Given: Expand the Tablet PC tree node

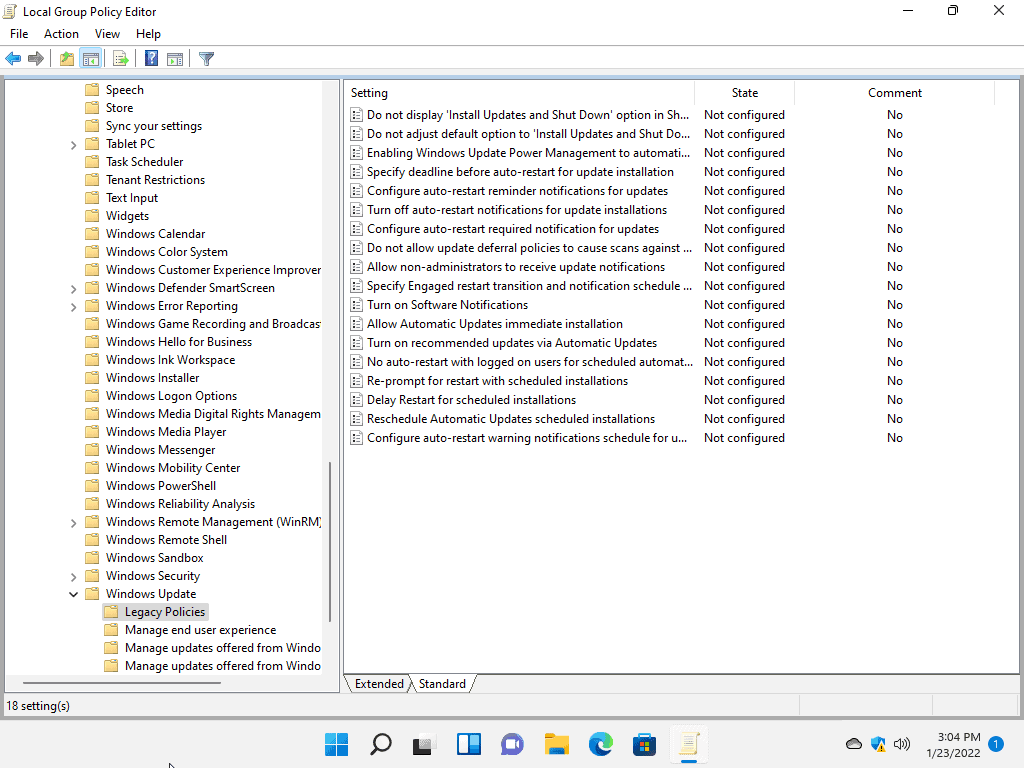Looking at the screenshot, I should (x=73, y=143).
